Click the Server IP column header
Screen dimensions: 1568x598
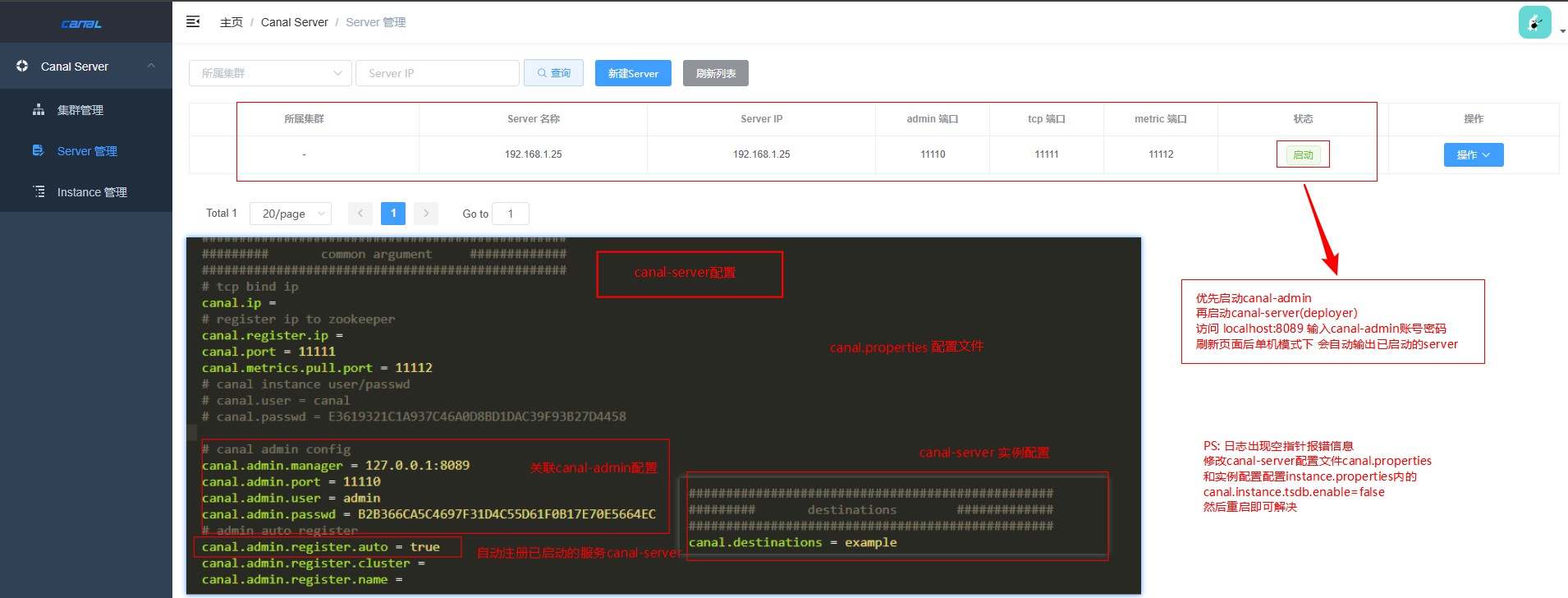point(762,119)
